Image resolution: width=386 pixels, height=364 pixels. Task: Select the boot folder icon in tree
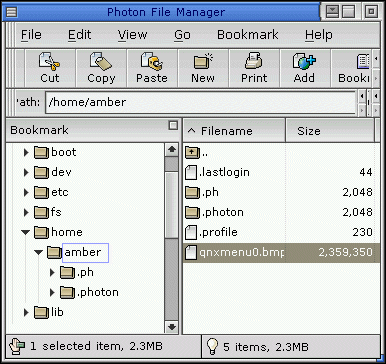pyautogui.click(x=42, y=153)
